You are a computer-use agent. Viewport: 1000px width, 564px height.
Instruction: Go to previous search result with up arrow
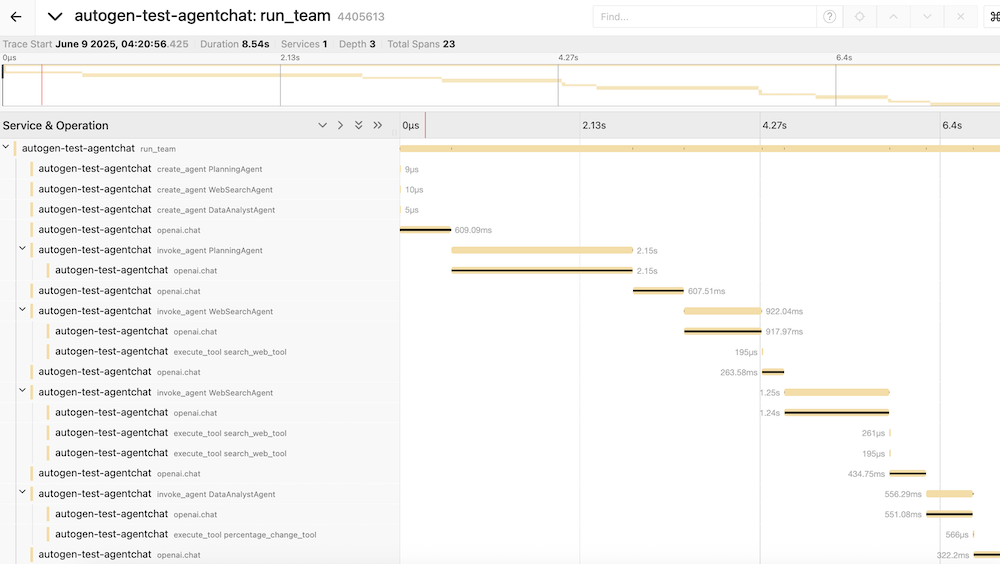pos(894,17)
